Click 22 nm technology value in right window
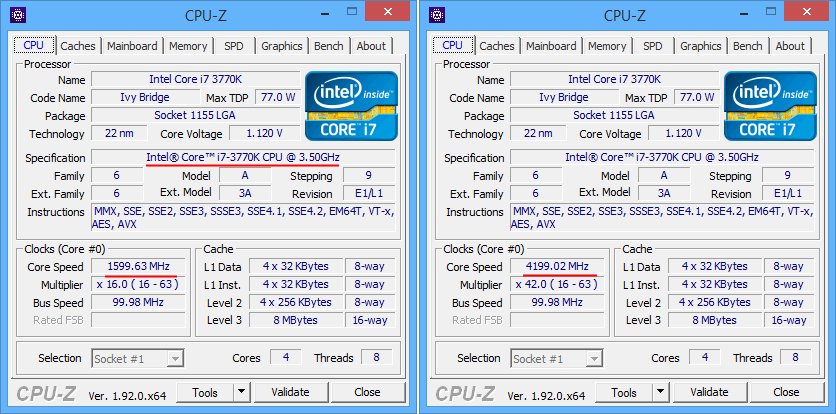836x414 pixels. pos(537,133)
